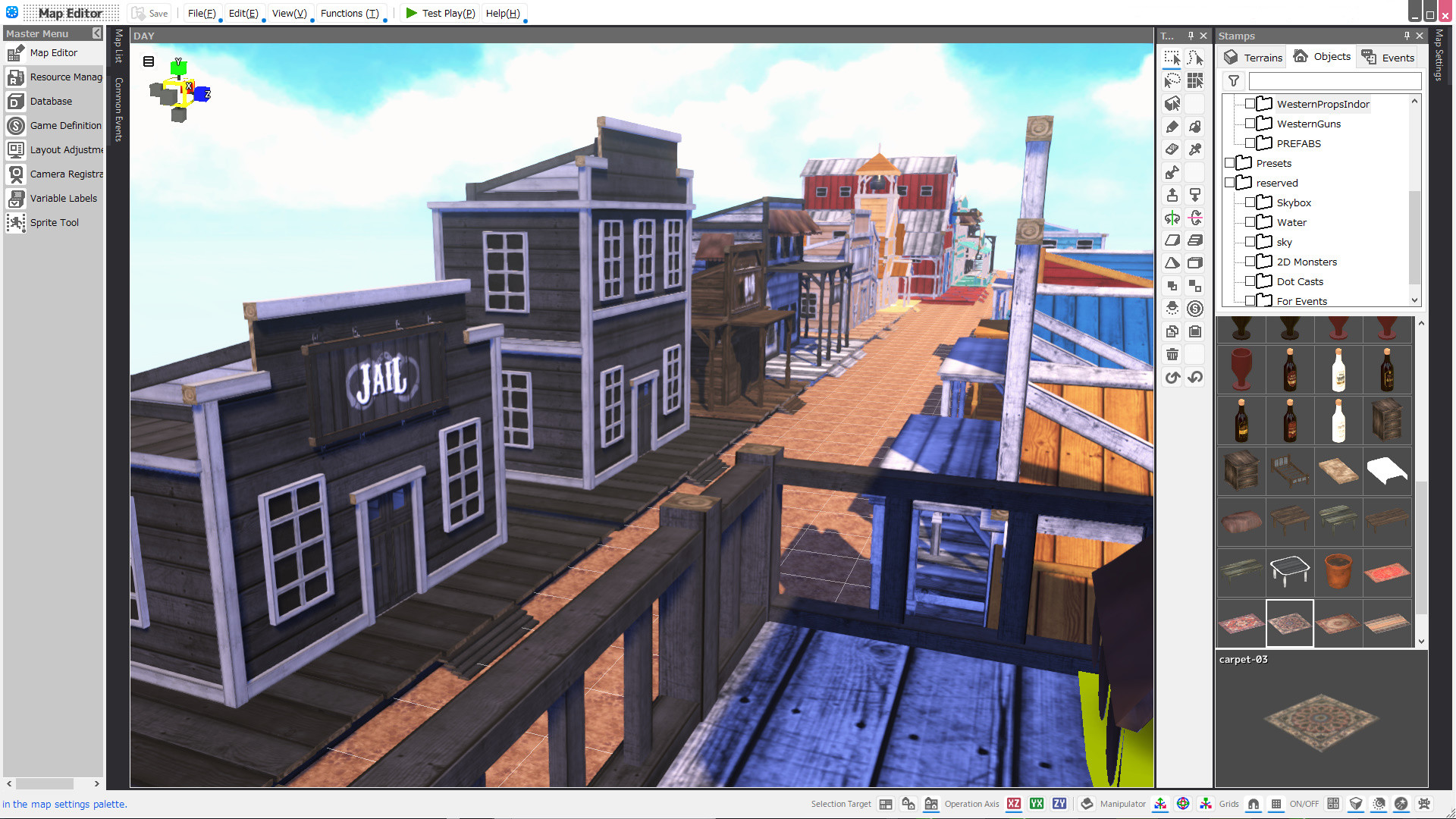Switch to the Terrains tab
This screenshot has width=1456, height=819.
coord(1252,57)
